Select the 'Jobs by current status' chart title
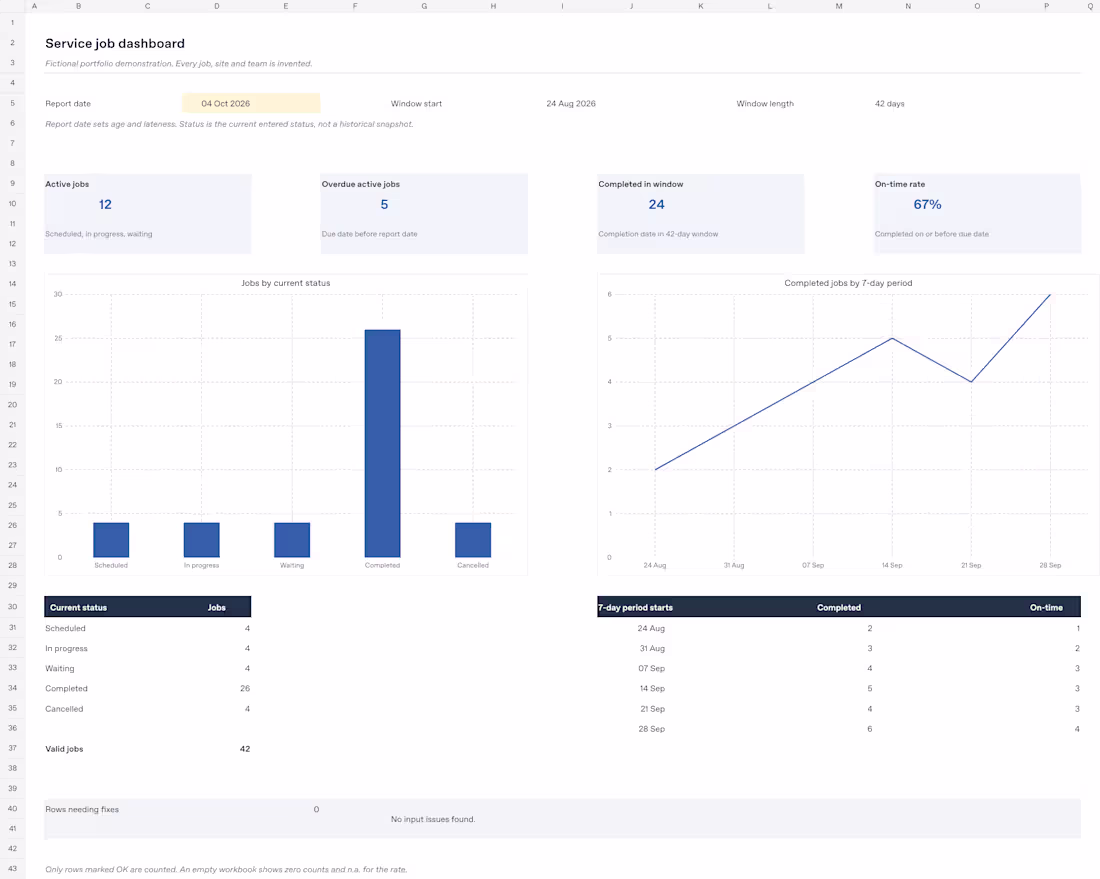 click(286, 283)
